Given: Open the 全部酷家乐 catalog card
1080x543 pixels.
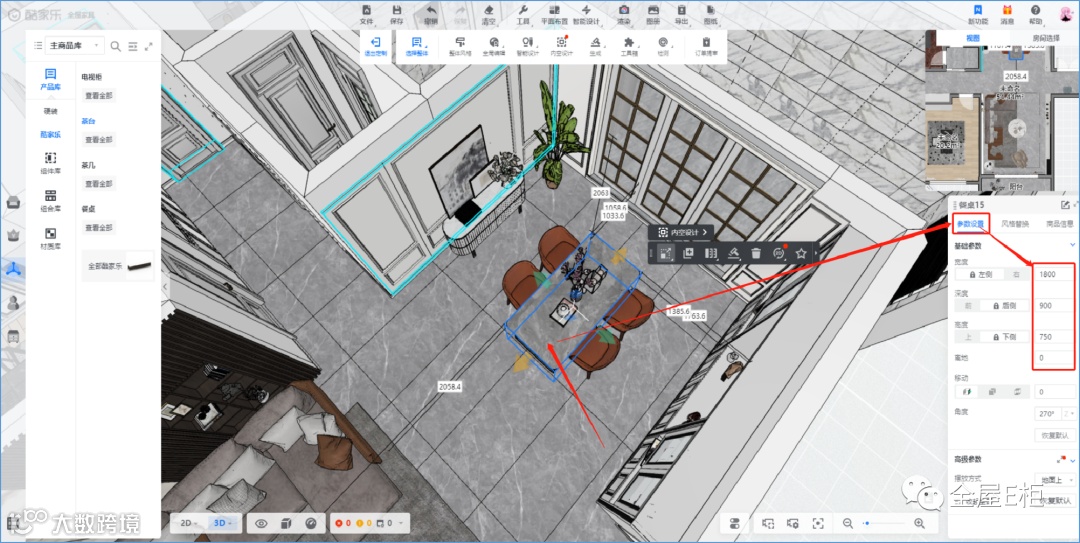Looking at the screenshot, I should 118,265.
